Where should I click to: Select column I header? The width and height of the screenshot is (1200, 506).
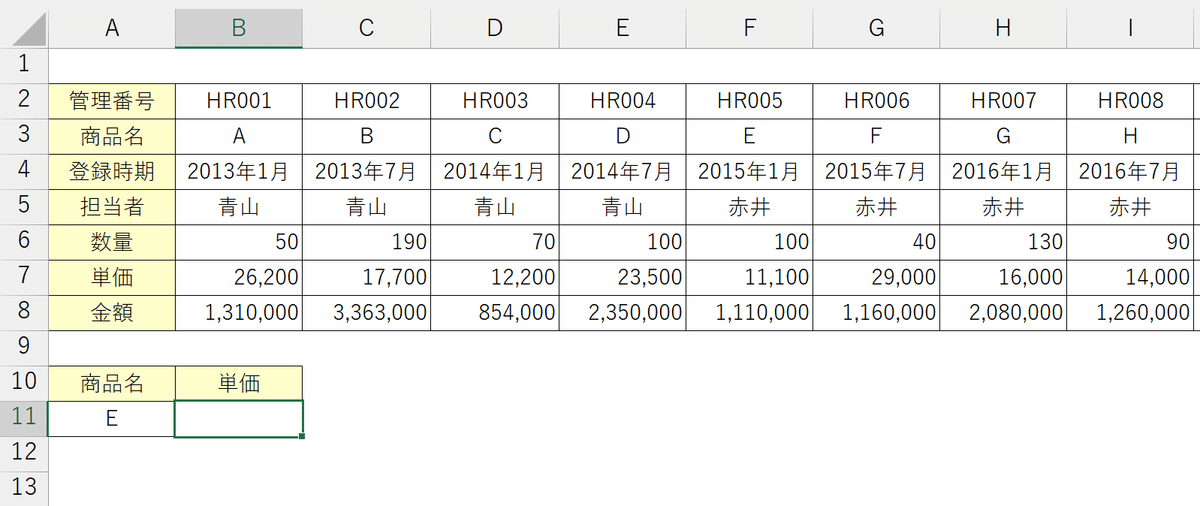point(1130,29)
